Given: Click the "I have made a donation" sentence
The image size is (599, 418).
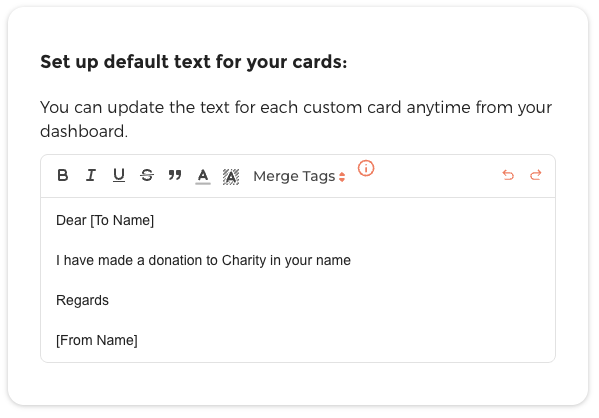Looking at the screenshot, I should pyautogui.click(x=203, y=261).
